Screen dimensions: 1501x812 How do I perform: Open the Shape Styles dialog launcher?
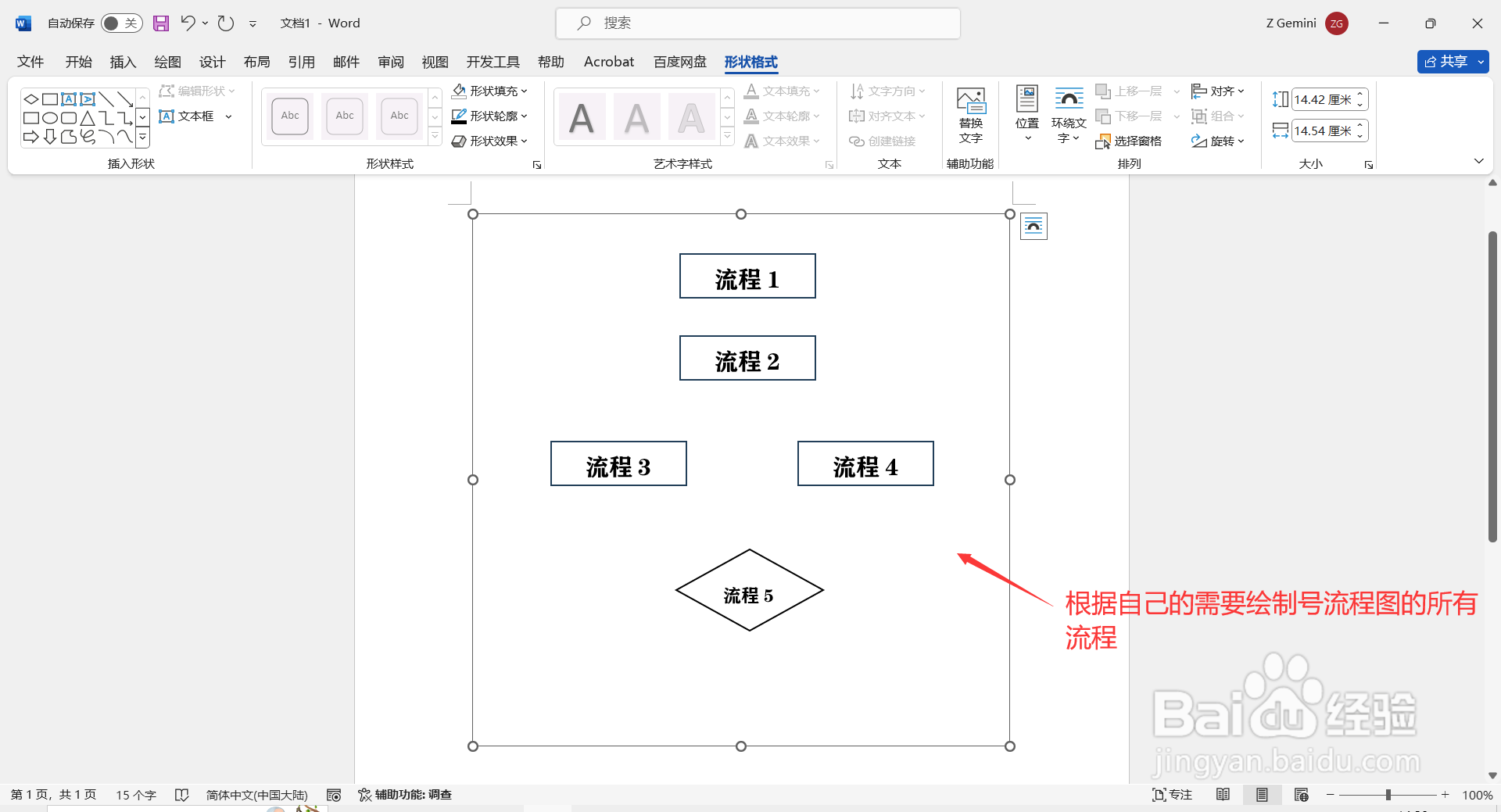click(537, 165)
